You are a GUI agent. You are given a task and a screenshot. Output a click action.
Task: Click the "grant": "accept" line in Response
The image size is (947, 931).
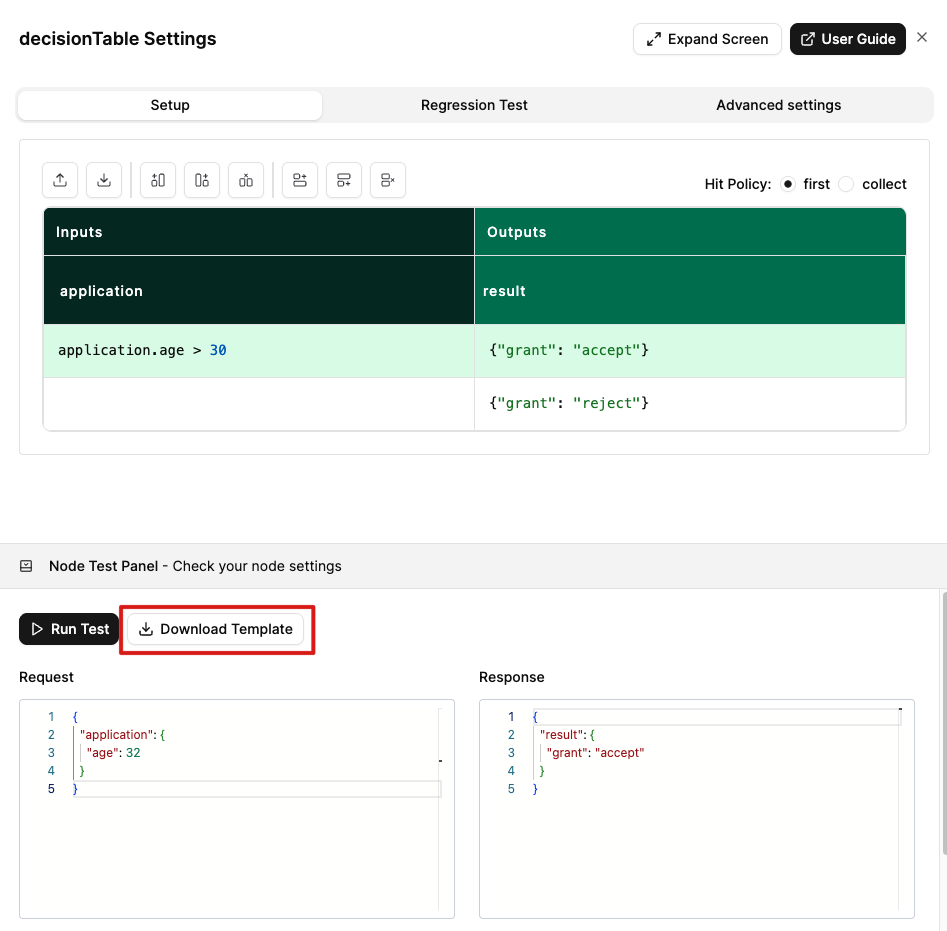(x=595, y=753)
